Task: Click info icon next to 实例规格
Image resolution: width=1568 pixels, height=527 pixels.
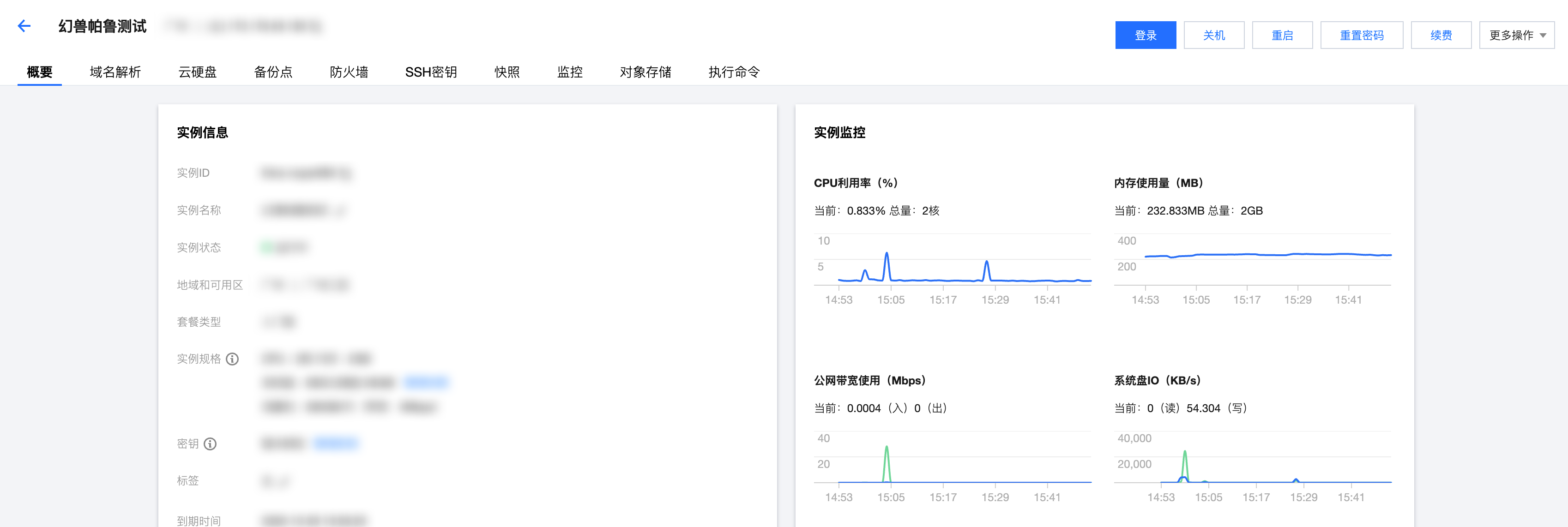Action: pos(232,359)
